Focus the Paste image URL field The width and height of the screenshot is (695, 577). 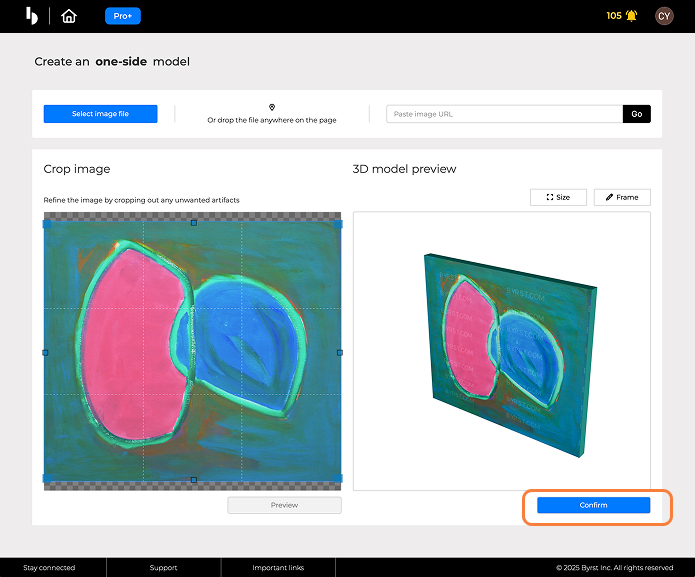[504, 114]
